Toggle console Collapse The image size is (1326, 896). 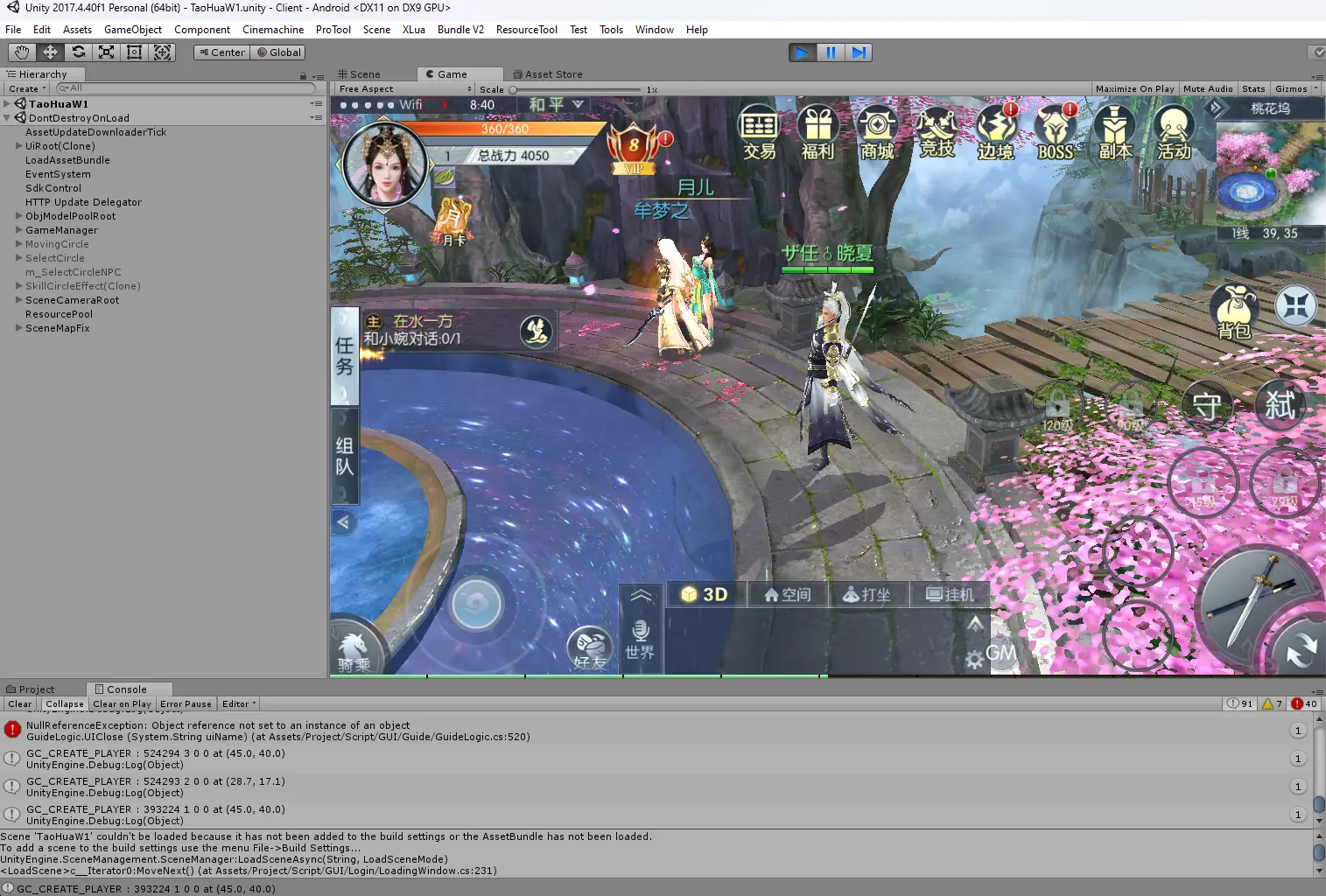tap(65, 703)
